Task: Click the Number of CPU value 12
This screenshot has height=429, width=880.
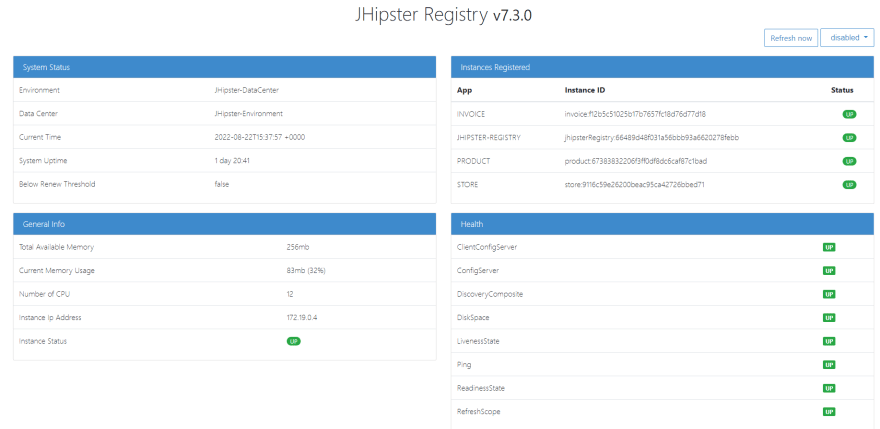Action: (x=290, y=294)
